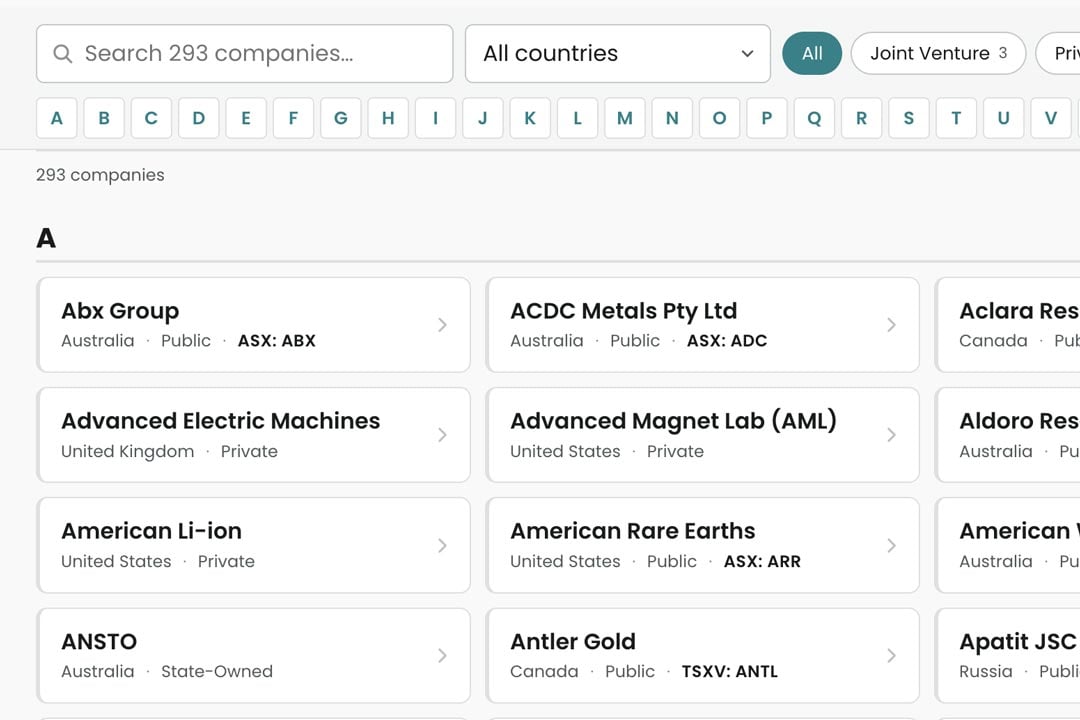Jump to letter O companies
1080x720 pixels.
pyautogui.click(x=719, y=119)
